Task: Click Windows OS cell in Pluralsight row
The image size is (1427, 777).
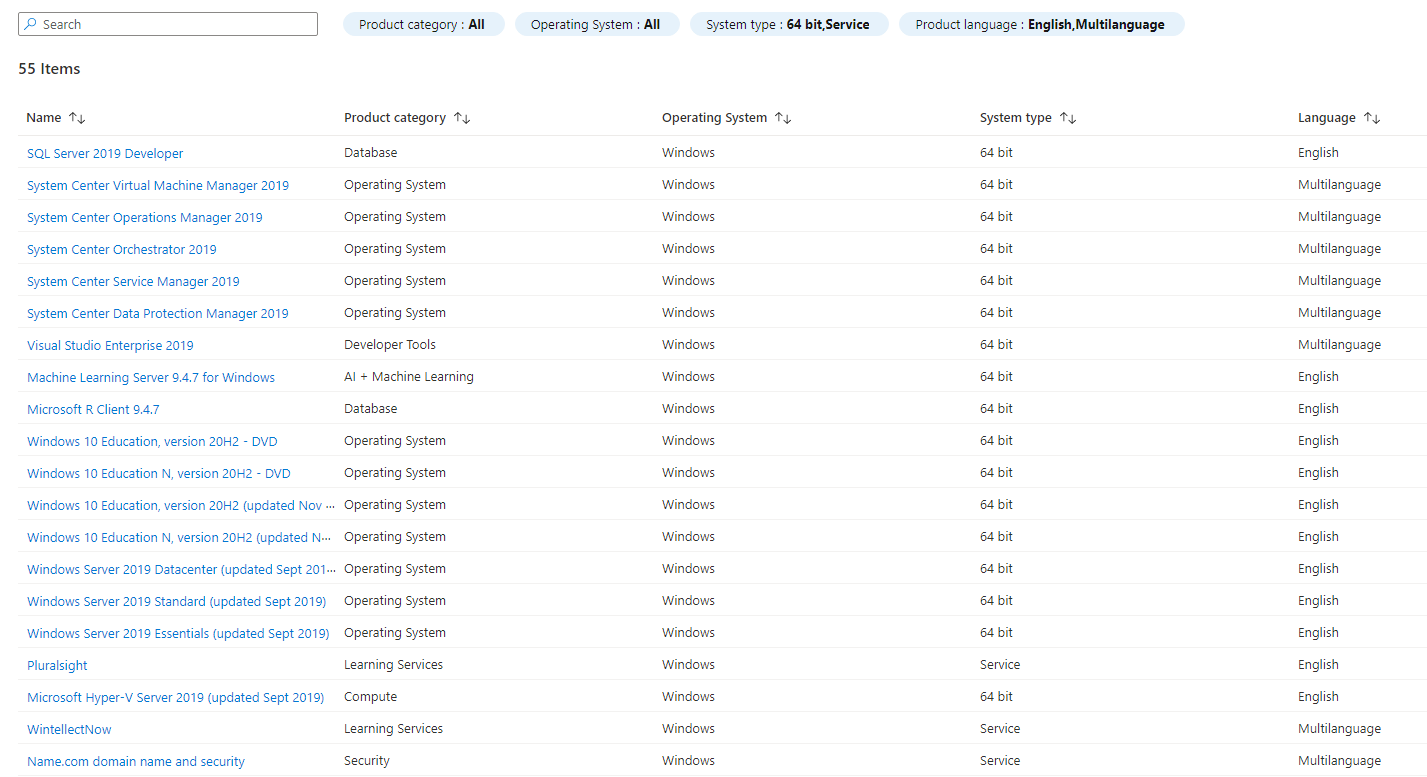Action: click(688, 665)
